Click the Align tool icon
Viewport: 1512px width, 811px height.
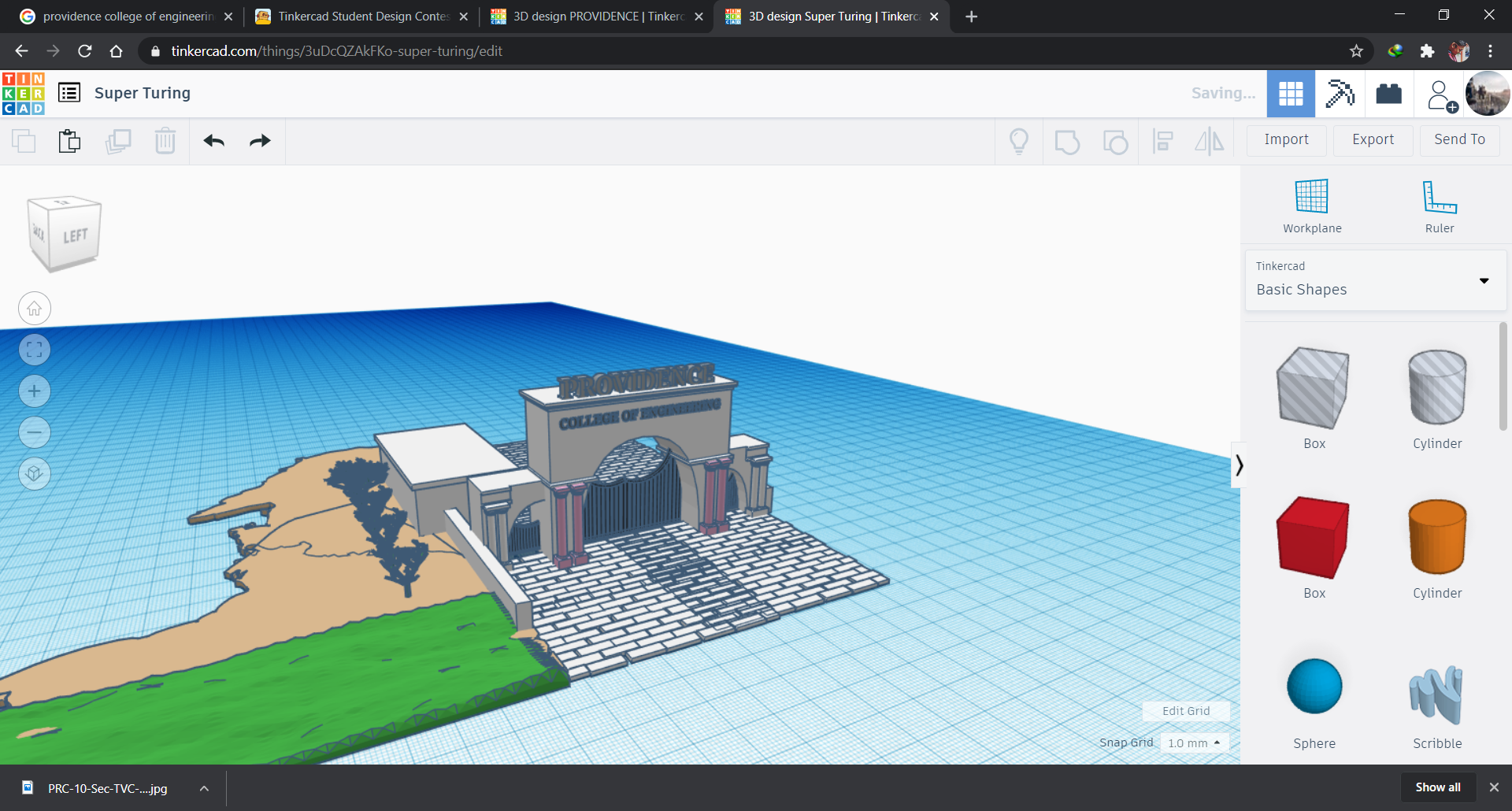[1162, 141]
